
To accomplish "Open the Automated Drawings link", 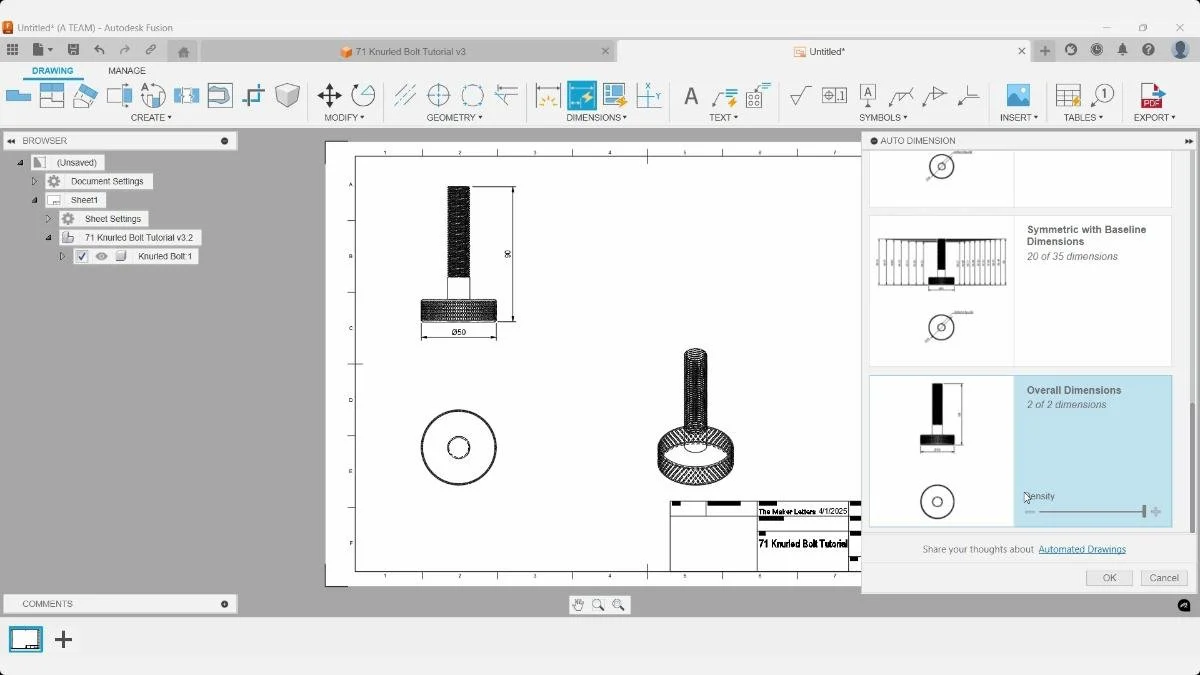I will [1082, 549].
